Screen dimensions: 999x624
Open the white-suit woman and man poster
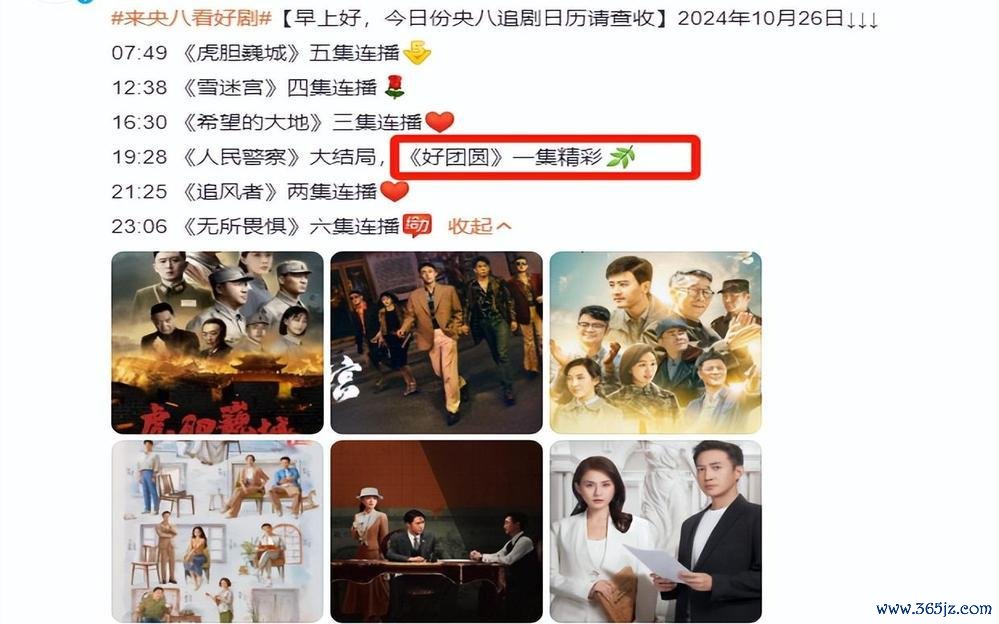656,532
